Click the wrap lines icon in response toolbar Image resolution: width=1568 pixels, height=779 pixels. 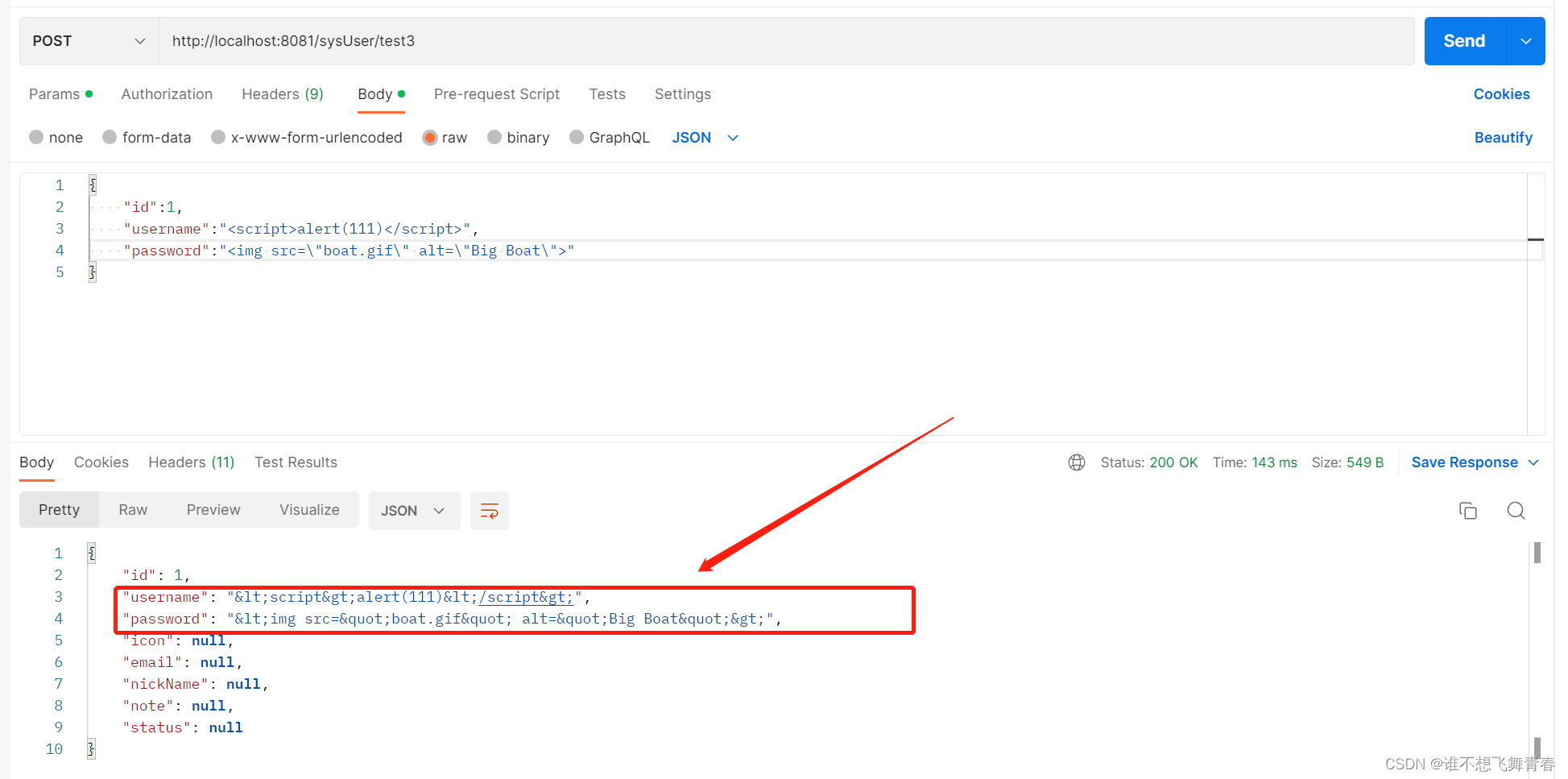[489, 511]
